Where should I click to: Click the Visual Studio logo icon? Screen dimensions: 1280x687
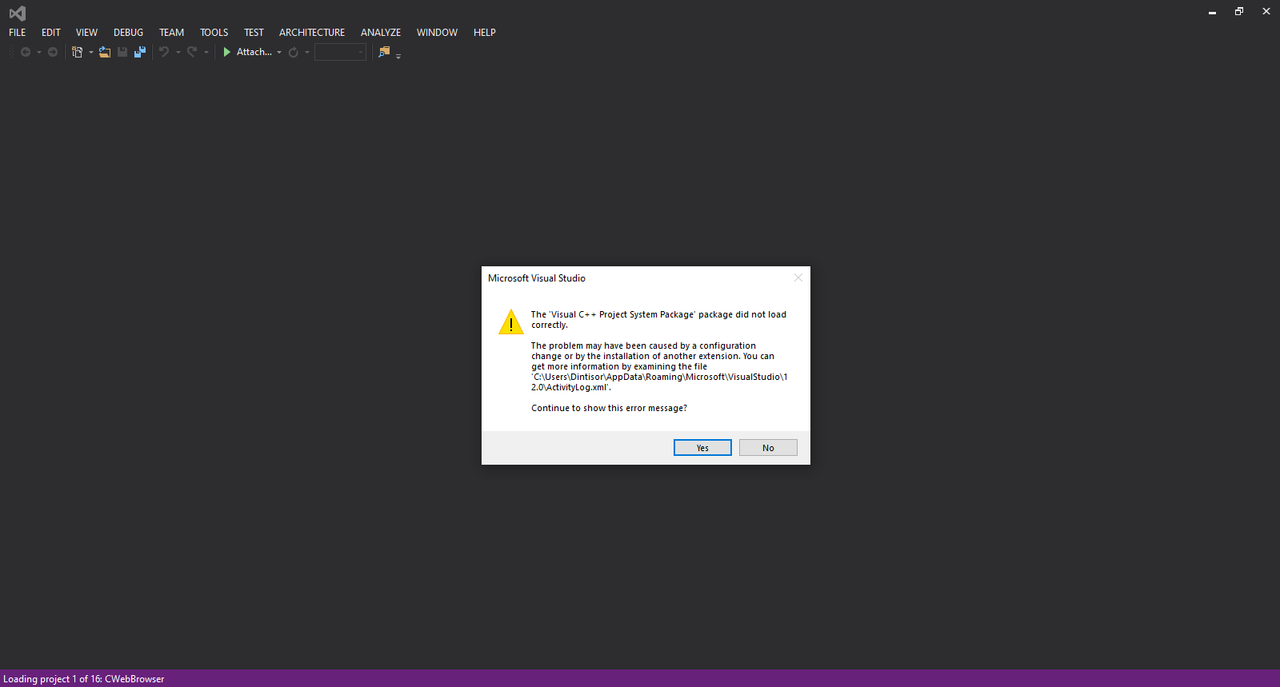tap(17, 12)
